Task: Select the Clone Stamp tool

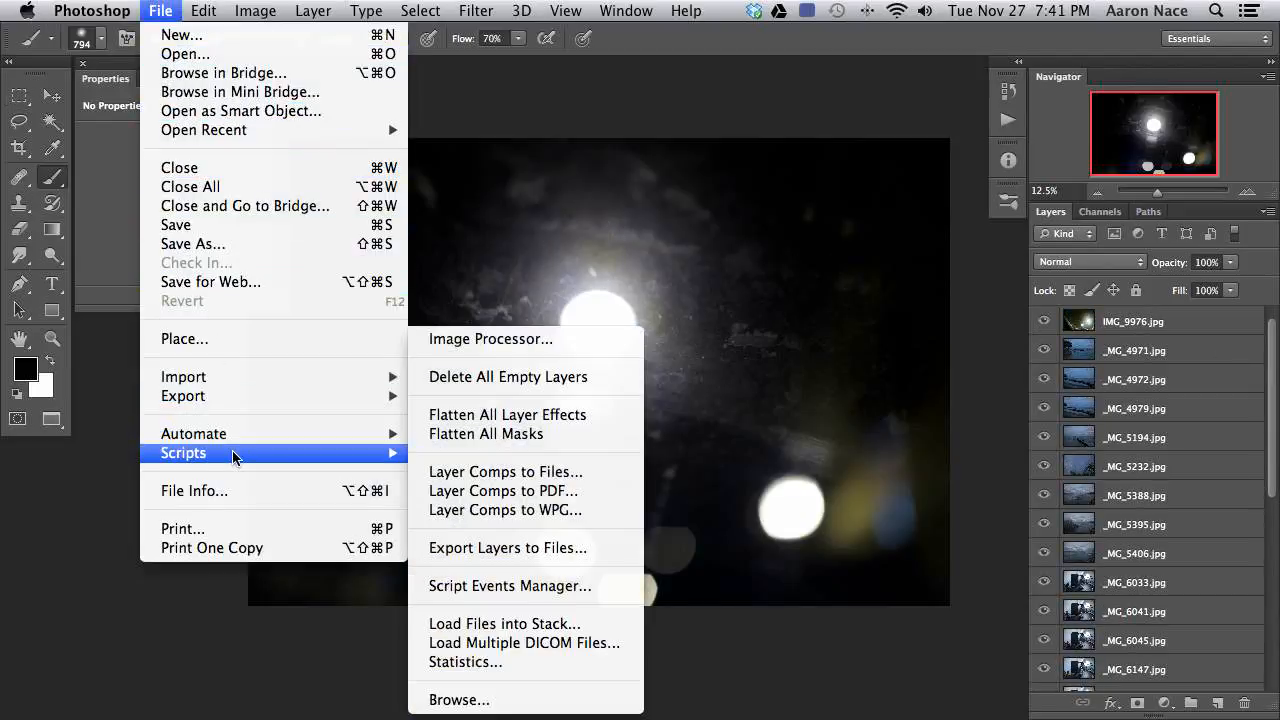Action: click(x=19, y=203)
